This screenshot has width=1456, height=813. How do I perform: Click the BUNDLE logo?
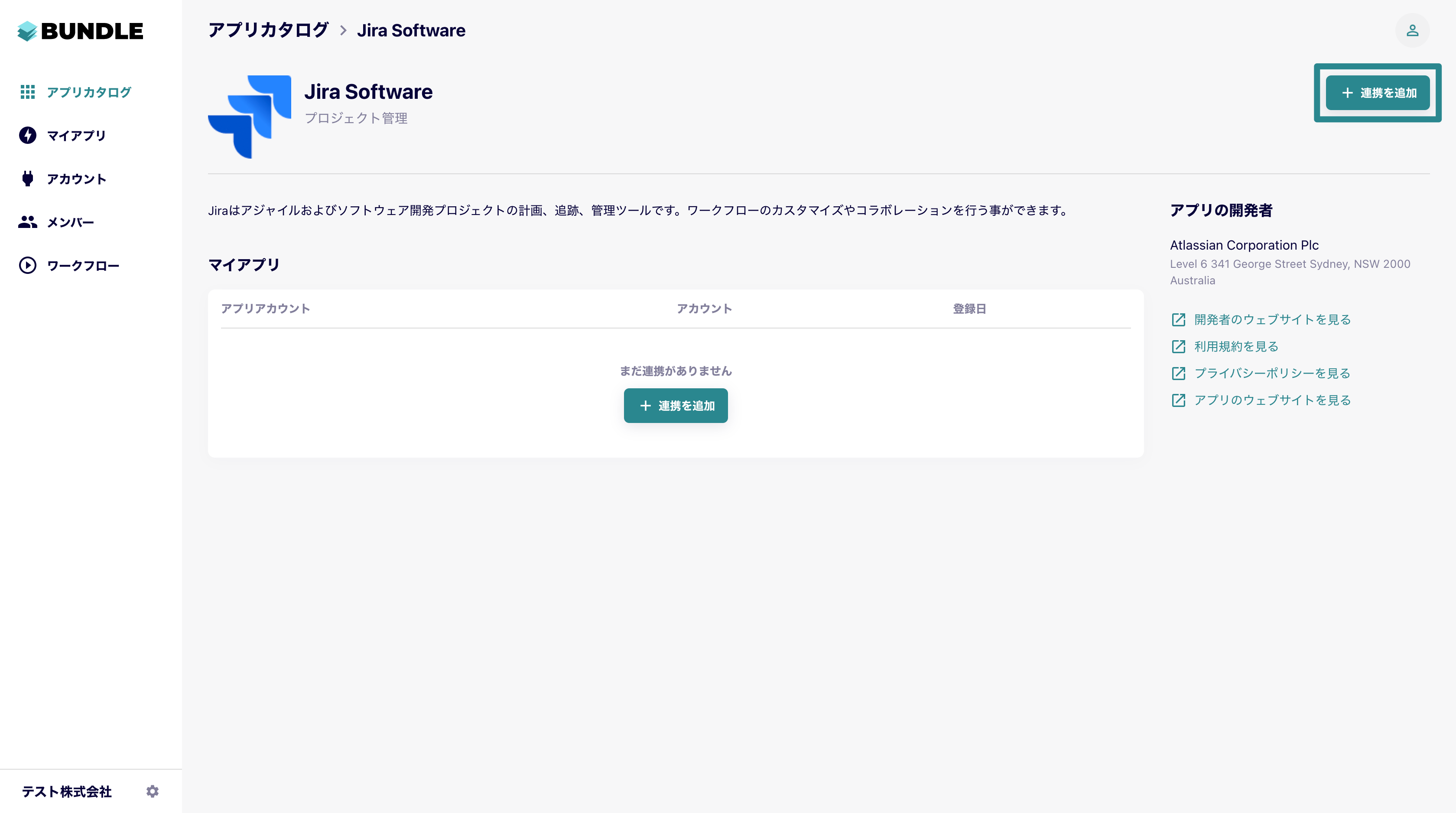coord(80,30)
